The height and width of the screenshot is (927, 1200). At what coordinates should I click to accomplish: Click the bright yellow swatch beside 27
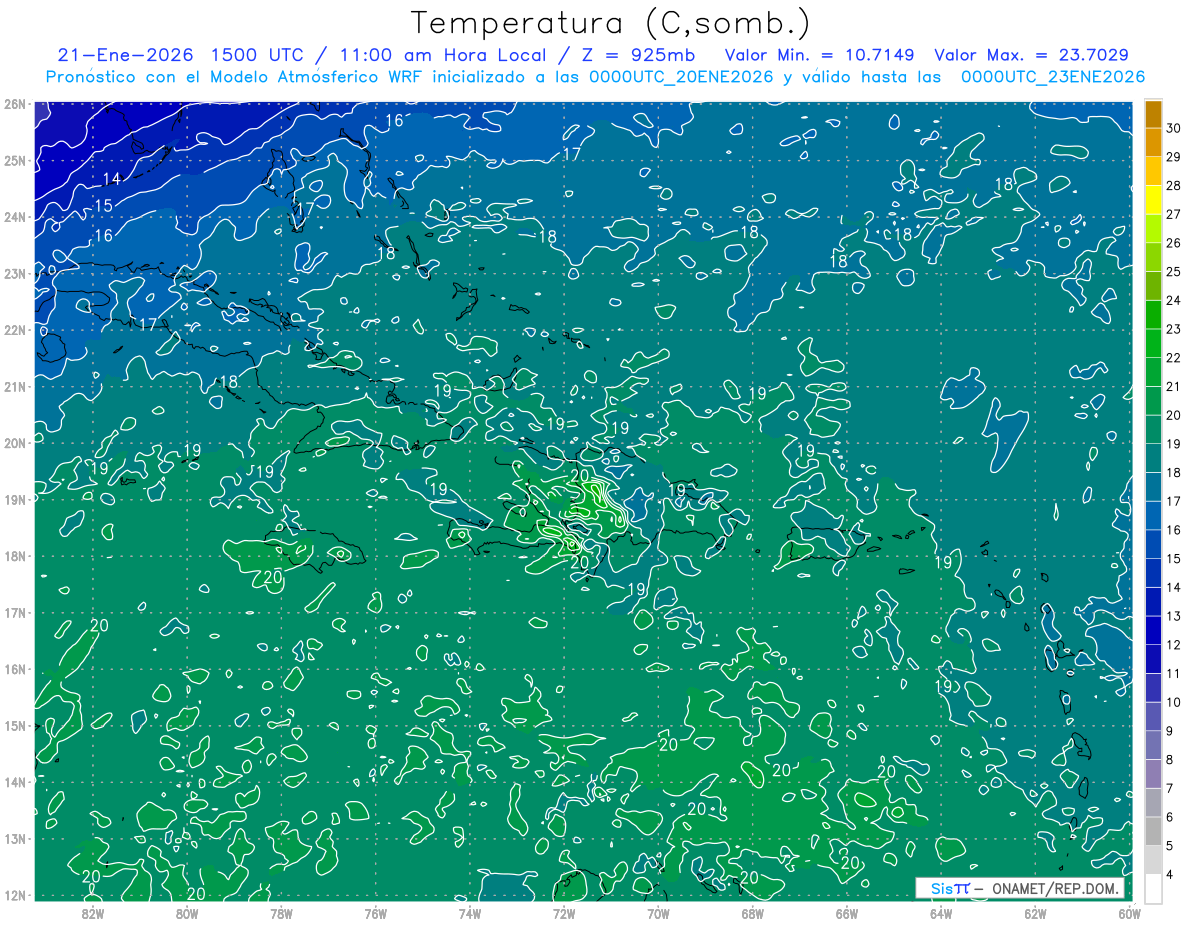pos(1153,200)
